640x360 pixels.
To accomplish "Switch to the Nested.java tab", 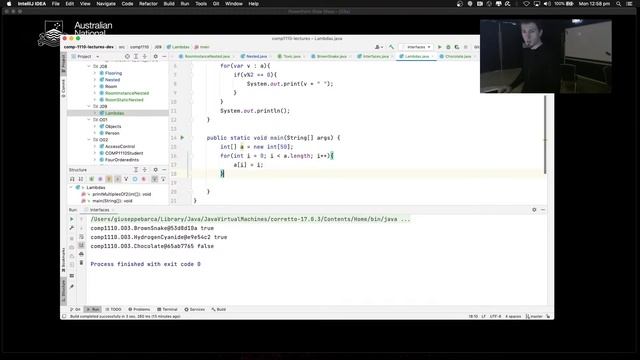I will pyautogui.click(x=256, y=56).
